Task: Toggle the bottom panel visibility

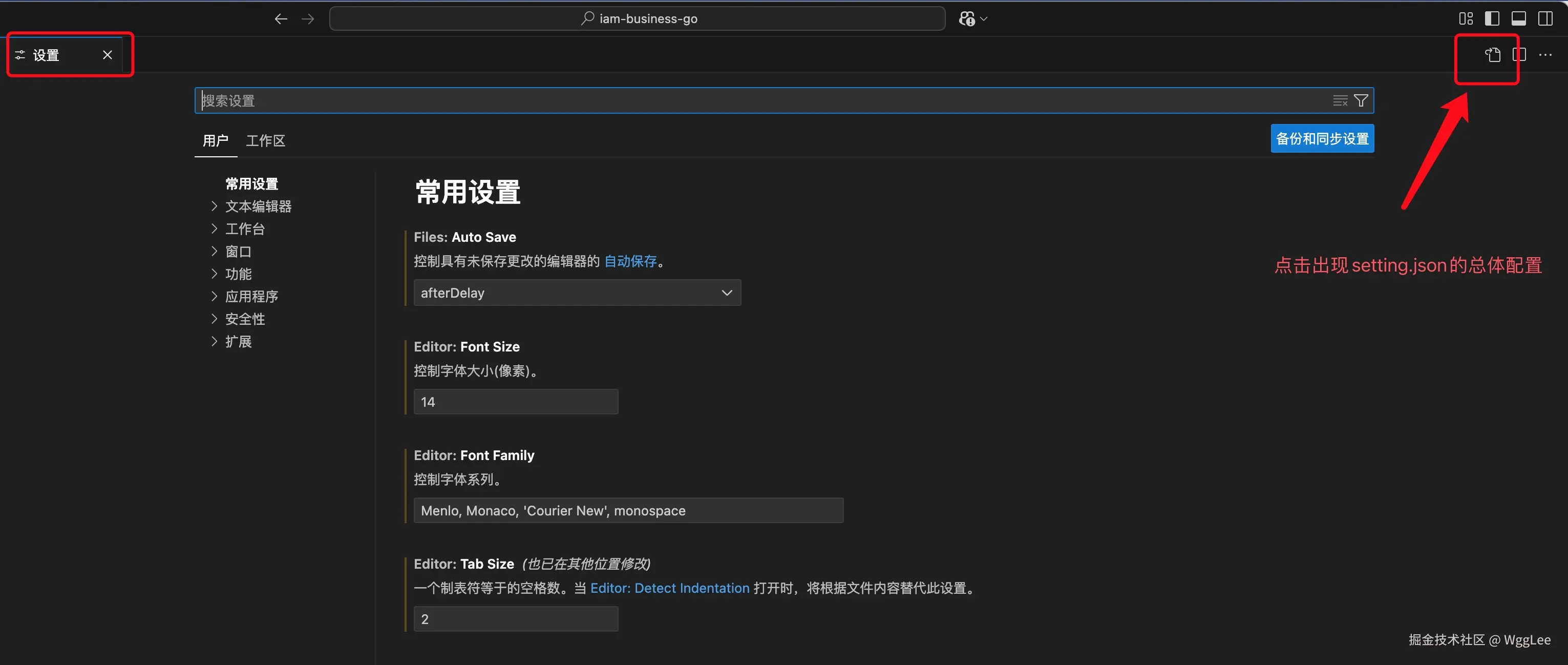Action: (x=1519, y=19)
